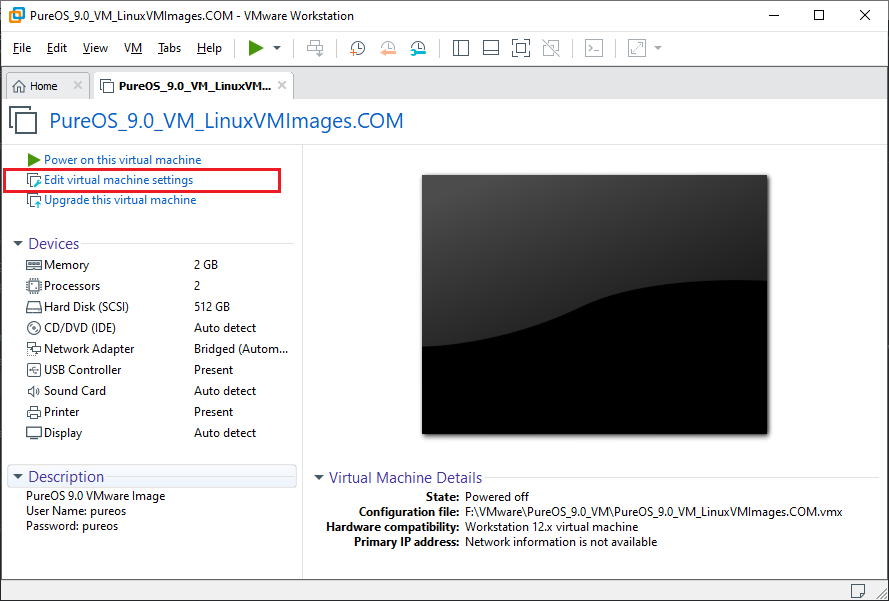Revert virtual machine to snapshot icon
The height and width of the screenshot is (601, 889).
(388, 48)
